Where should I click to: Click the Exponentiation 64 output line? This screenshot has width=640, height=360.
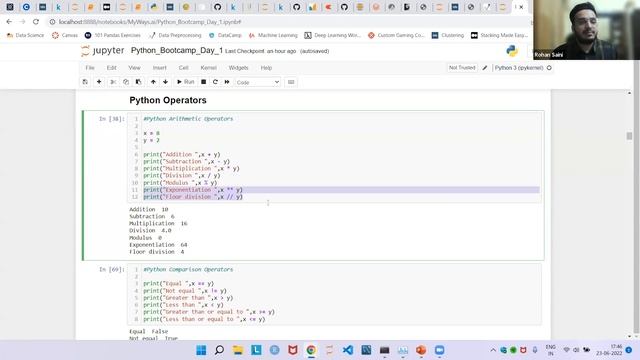(x=158, y=244)
